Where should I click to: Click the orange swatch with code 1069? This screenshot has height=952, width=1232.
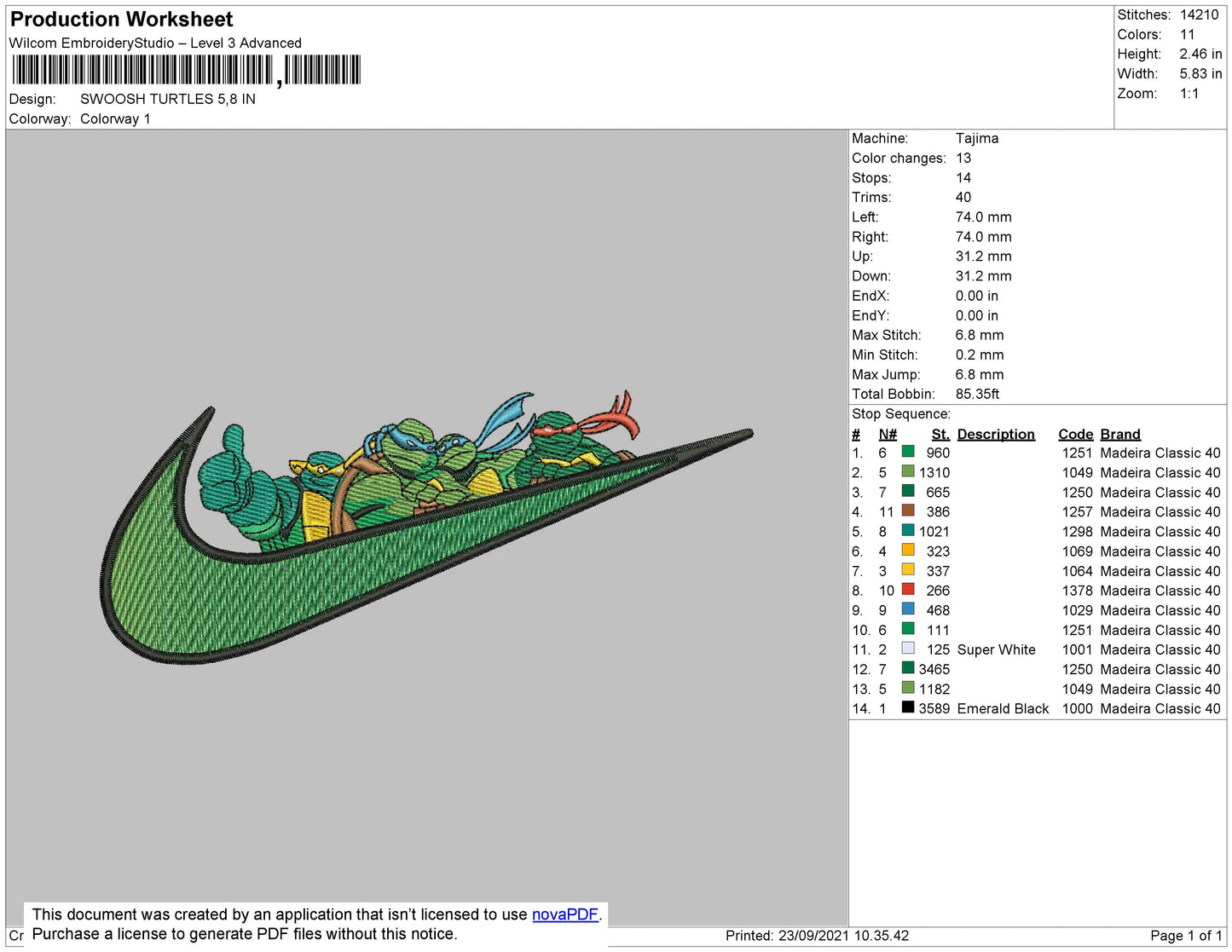(908, 551)
